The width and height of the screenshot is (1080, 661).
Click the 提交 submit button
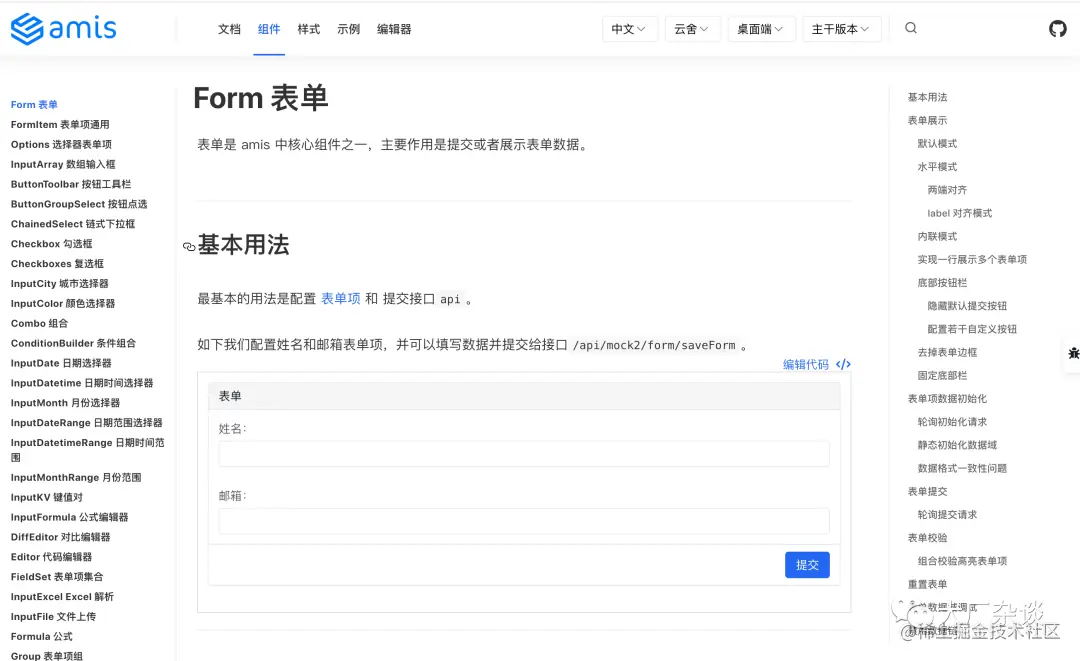pos(807,565)
